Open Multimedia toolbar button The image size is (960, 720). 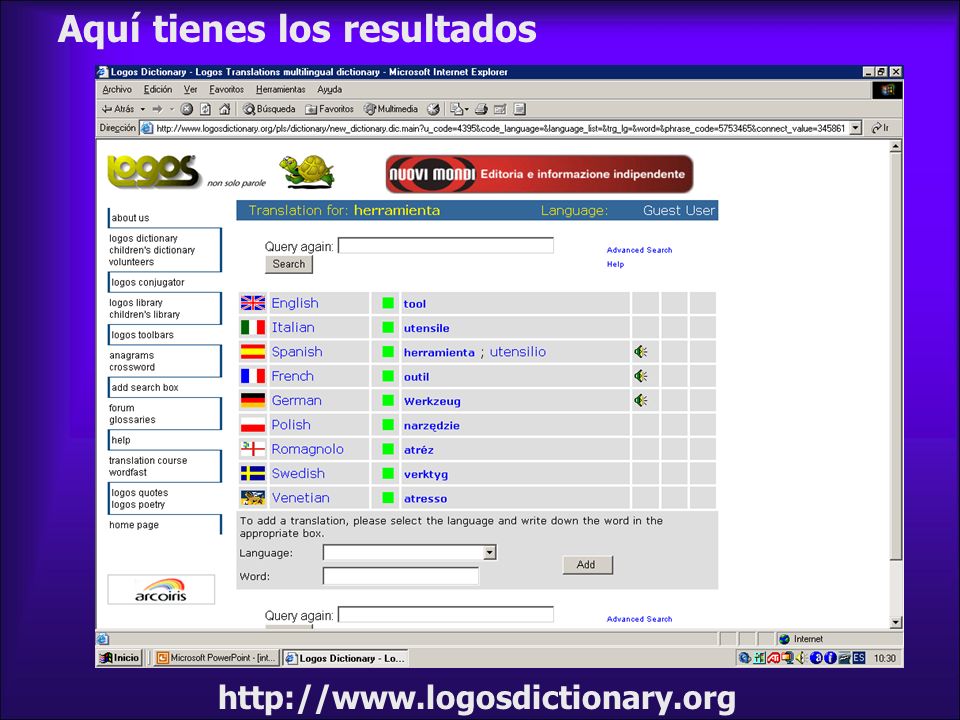point(391,109)
